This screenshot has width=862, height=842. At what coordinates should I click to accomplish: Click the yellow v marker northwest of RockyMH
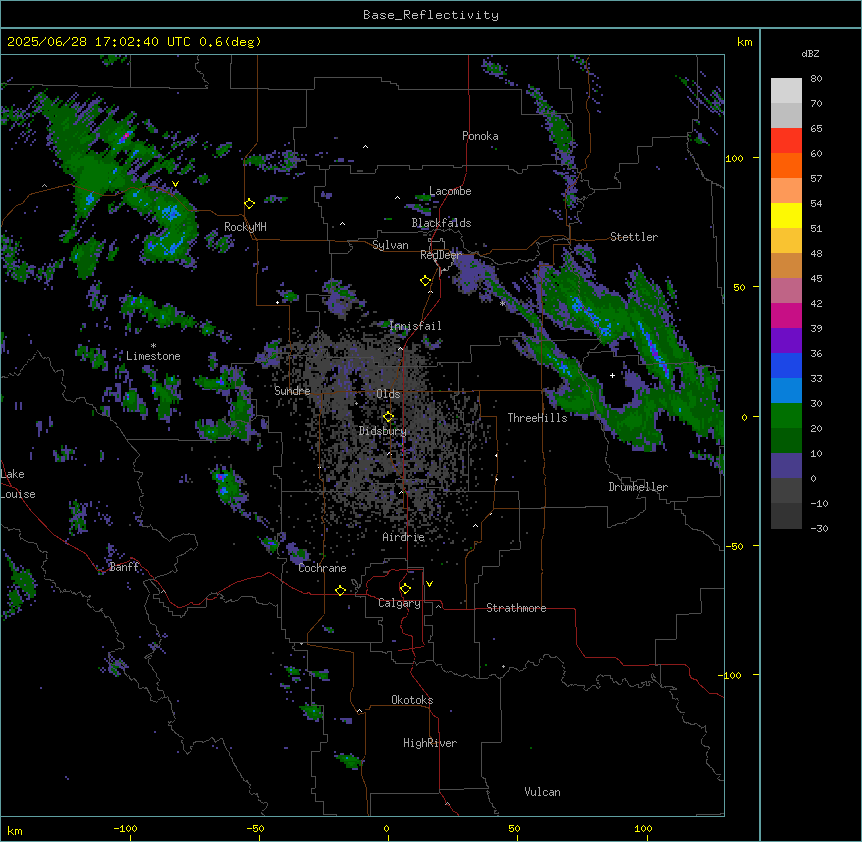(175, 184)
